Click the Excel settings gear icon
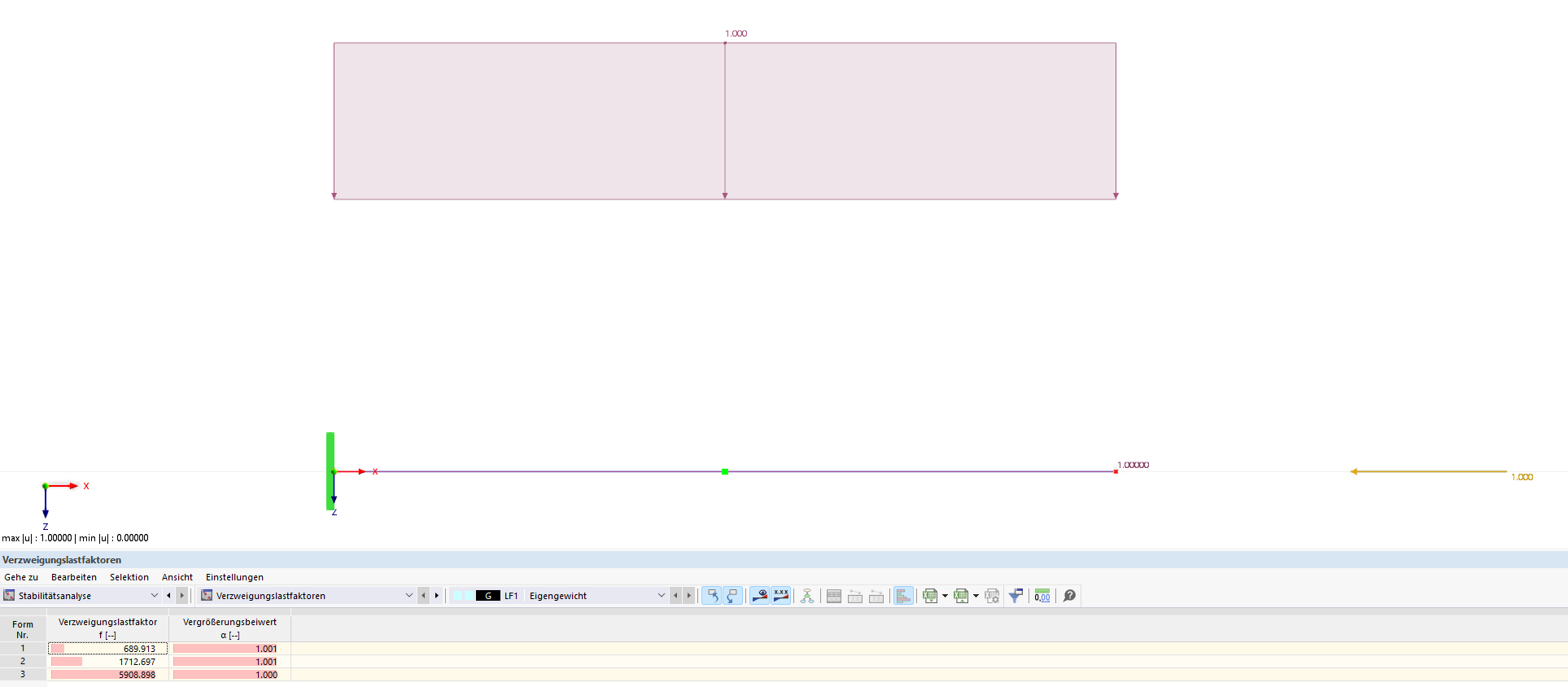1568x687 pixels. 992,596
